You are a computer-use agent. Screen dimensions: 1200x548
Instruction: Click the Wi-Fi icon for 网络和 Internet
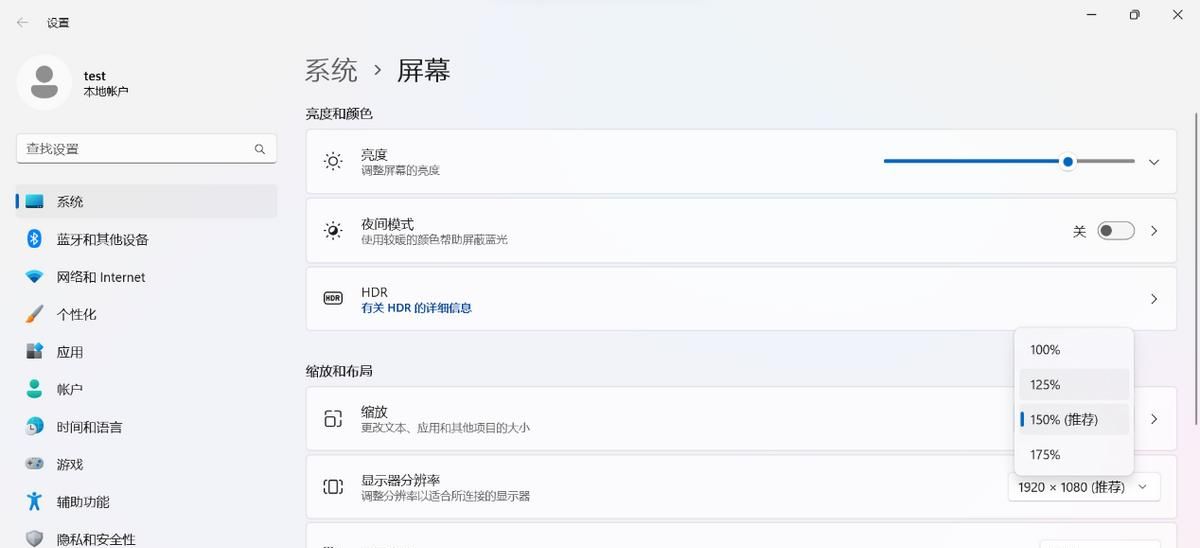(35, 277)
